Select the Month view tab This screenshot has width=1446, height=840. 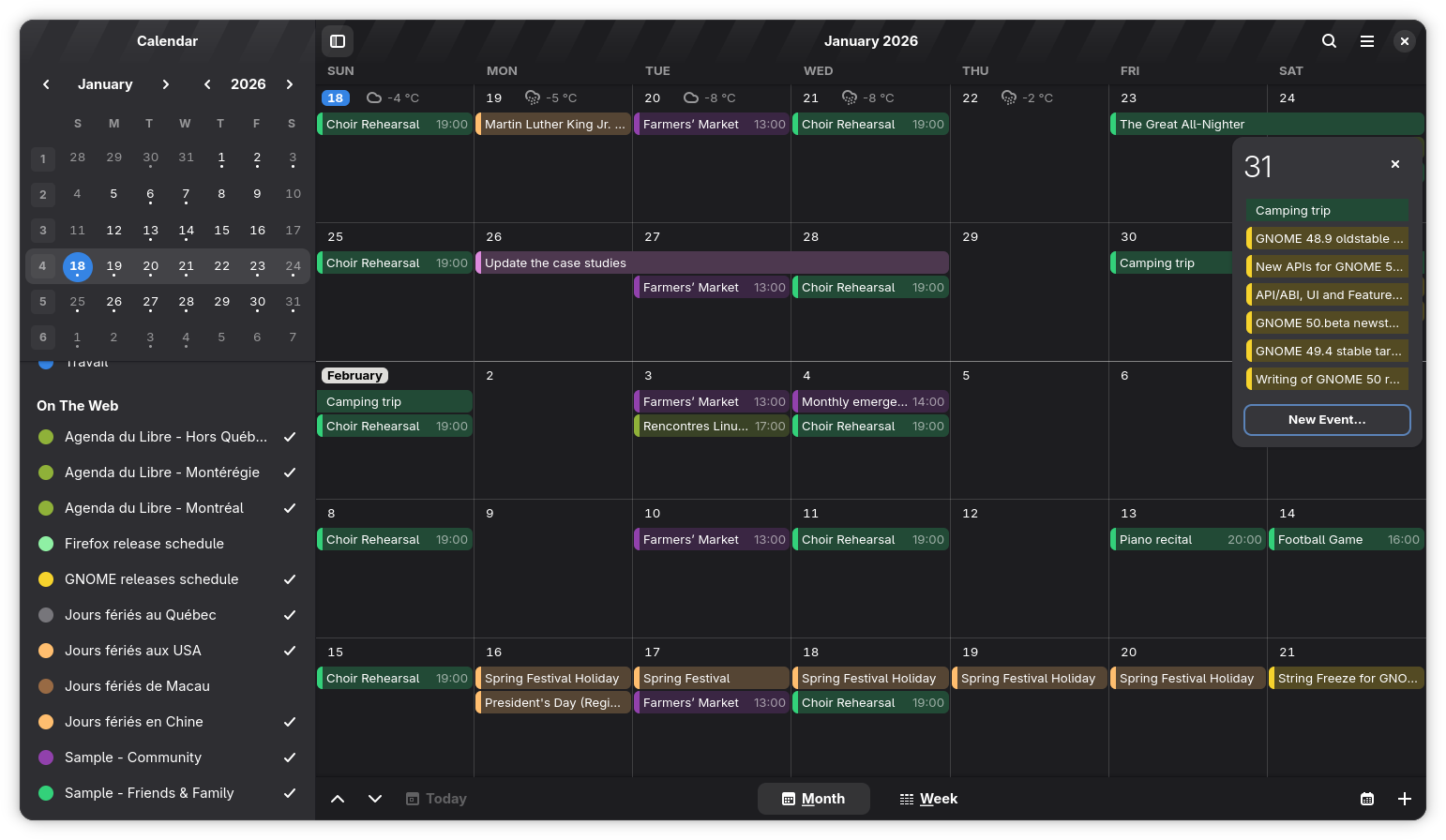813,799
